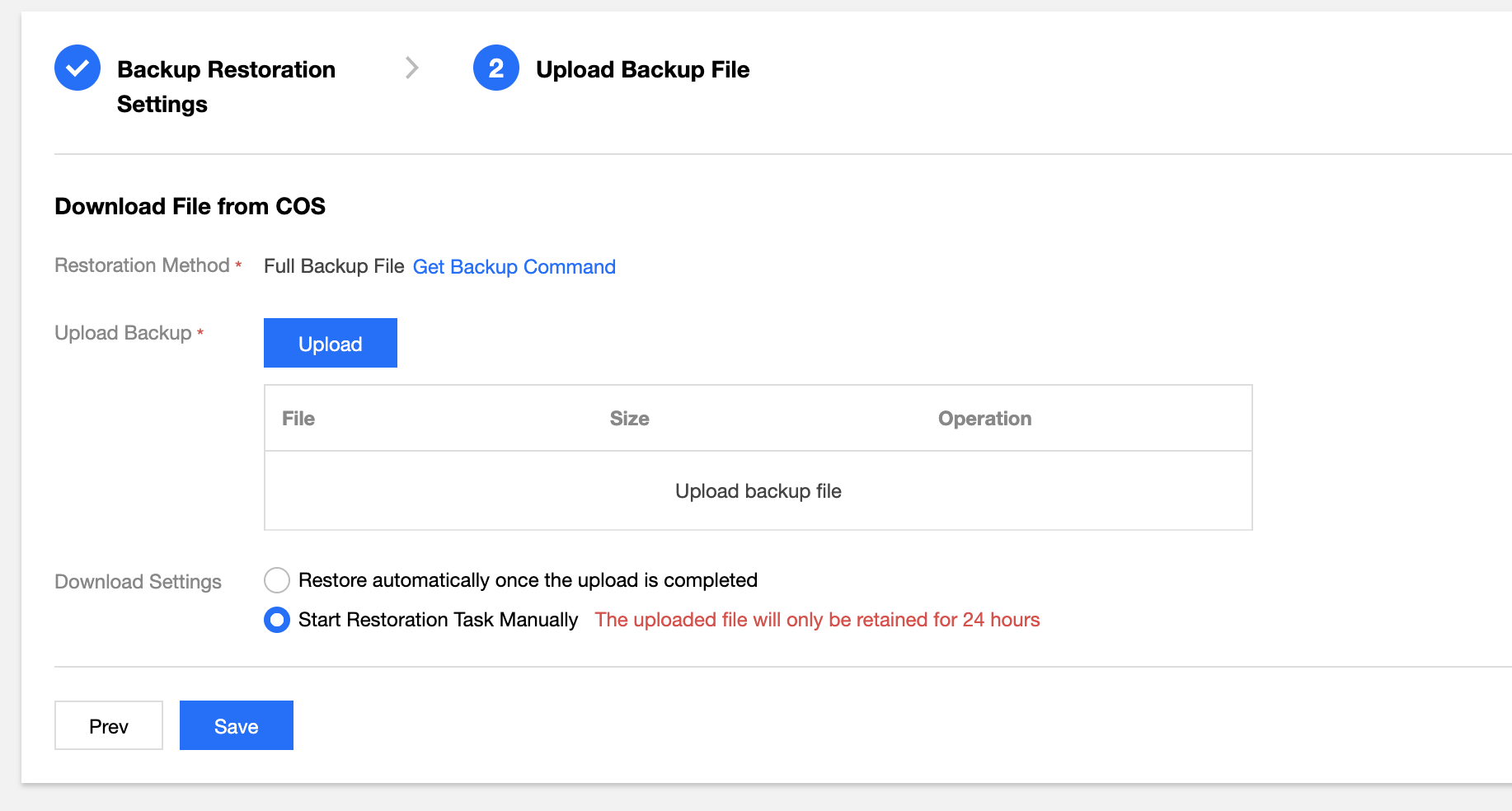
Task: Click the Size column header
Action: pyautogui.click(x=629, y=419)
